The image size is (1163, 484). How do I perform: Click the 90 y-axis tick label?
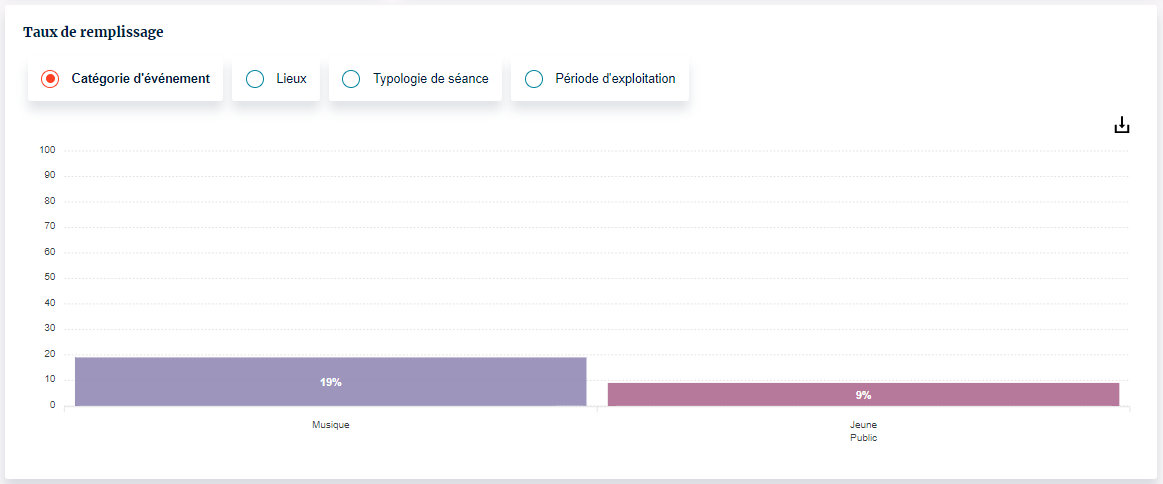(49, 175)
